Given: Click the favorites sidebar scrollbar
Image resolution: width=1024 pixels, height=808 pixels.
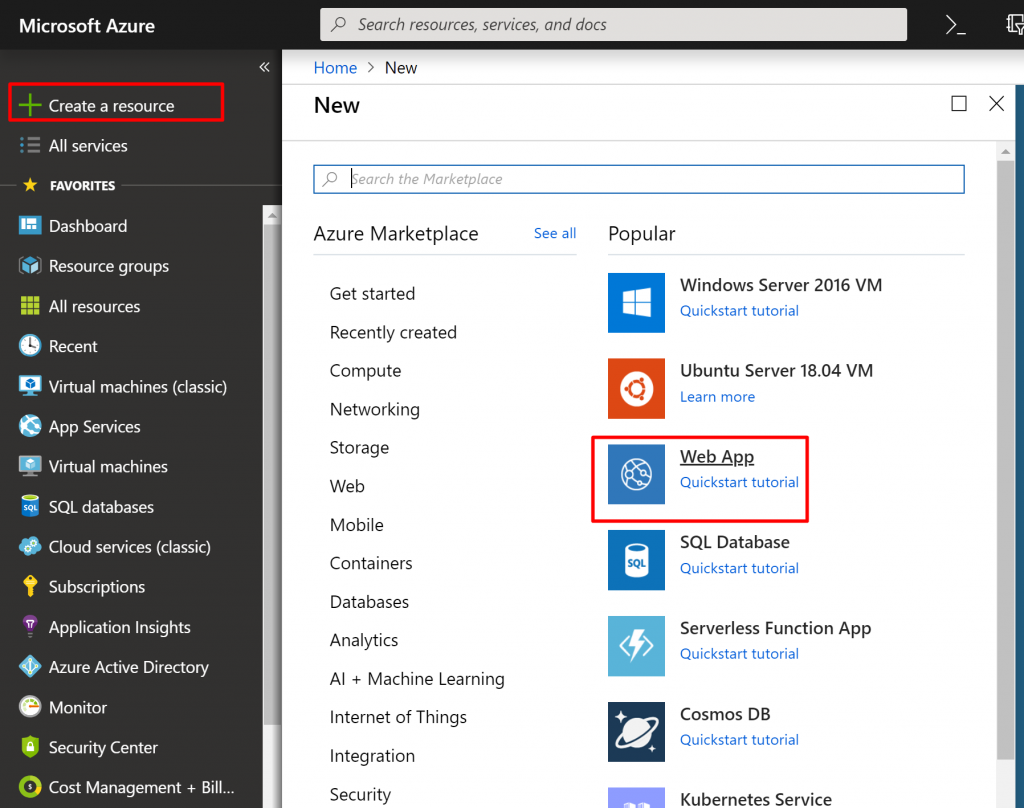Looking at the screenshot, I should pos(272,474).
